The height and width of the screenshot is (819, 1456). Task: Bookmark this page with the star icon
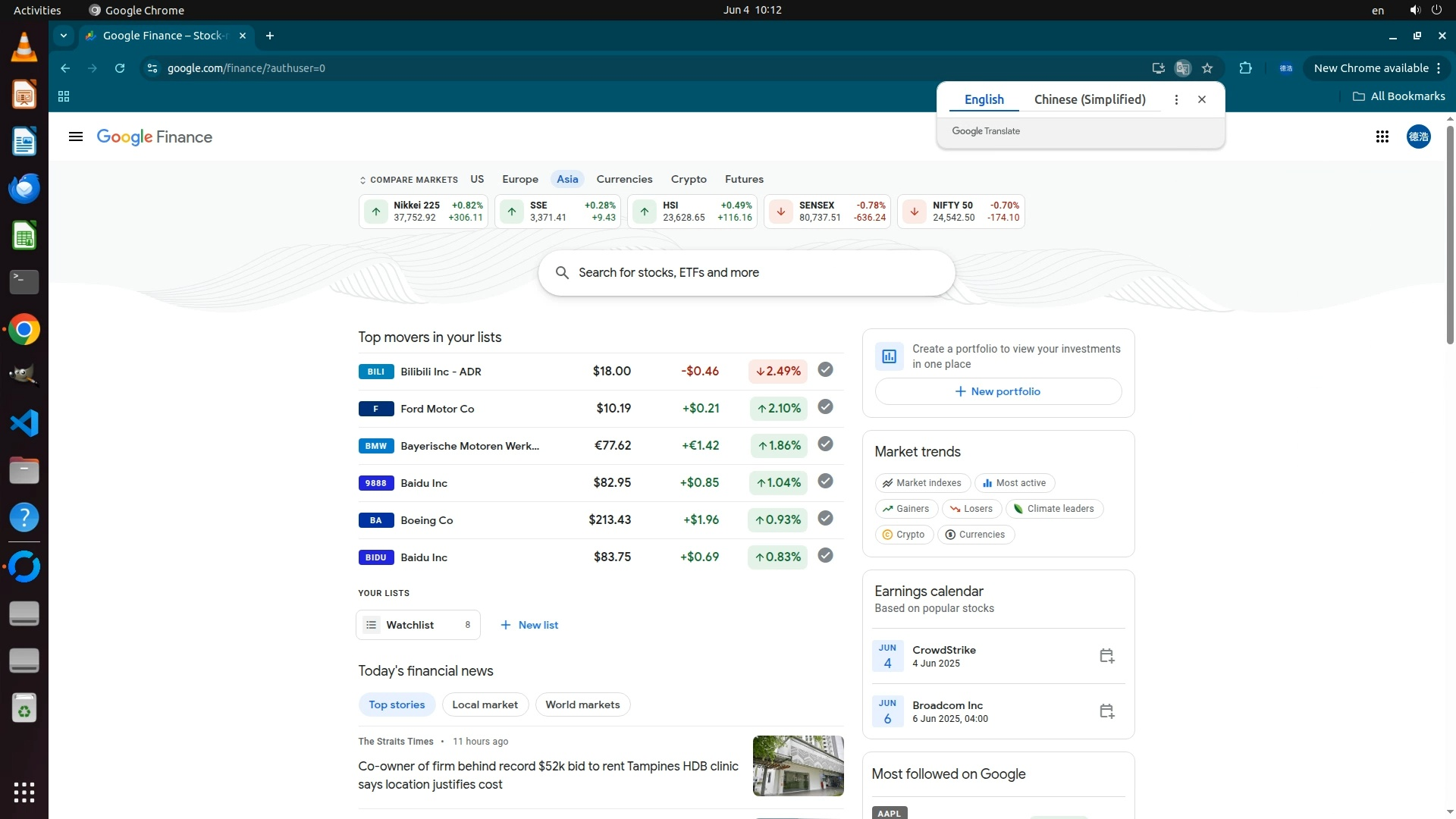point(1207,68)
